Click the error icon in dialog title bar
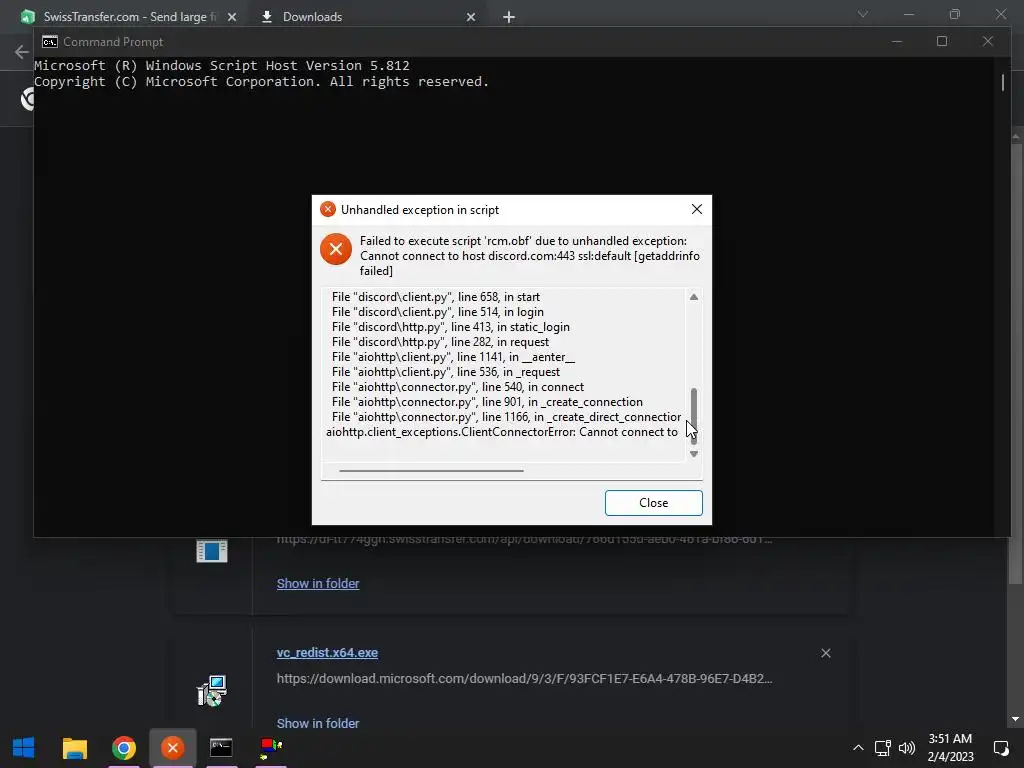 coord(328,209)
